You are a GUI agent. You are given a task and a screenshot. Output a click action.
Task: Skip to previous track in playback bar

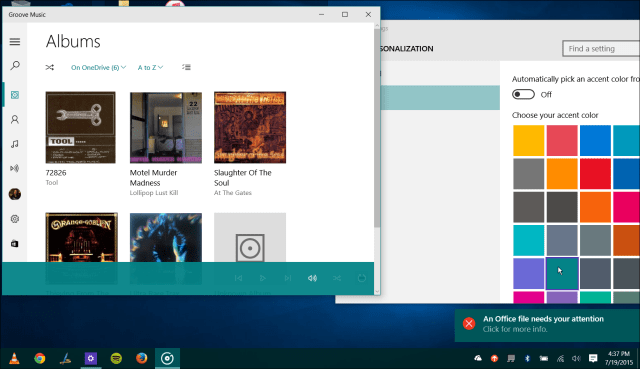click(238, 278)
